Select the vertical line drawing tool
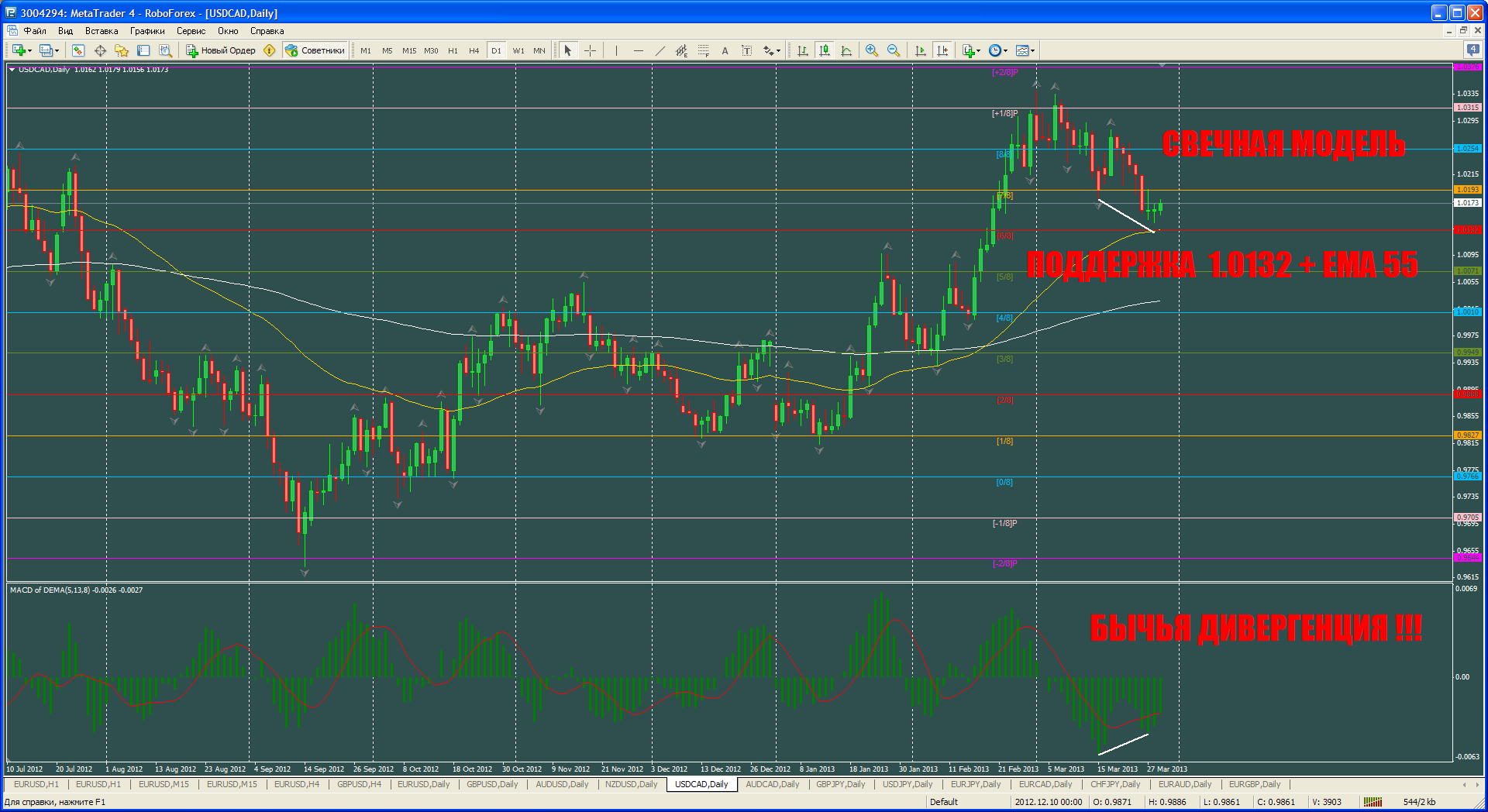This screenshot has width=1488, height=812. (616, 50)
